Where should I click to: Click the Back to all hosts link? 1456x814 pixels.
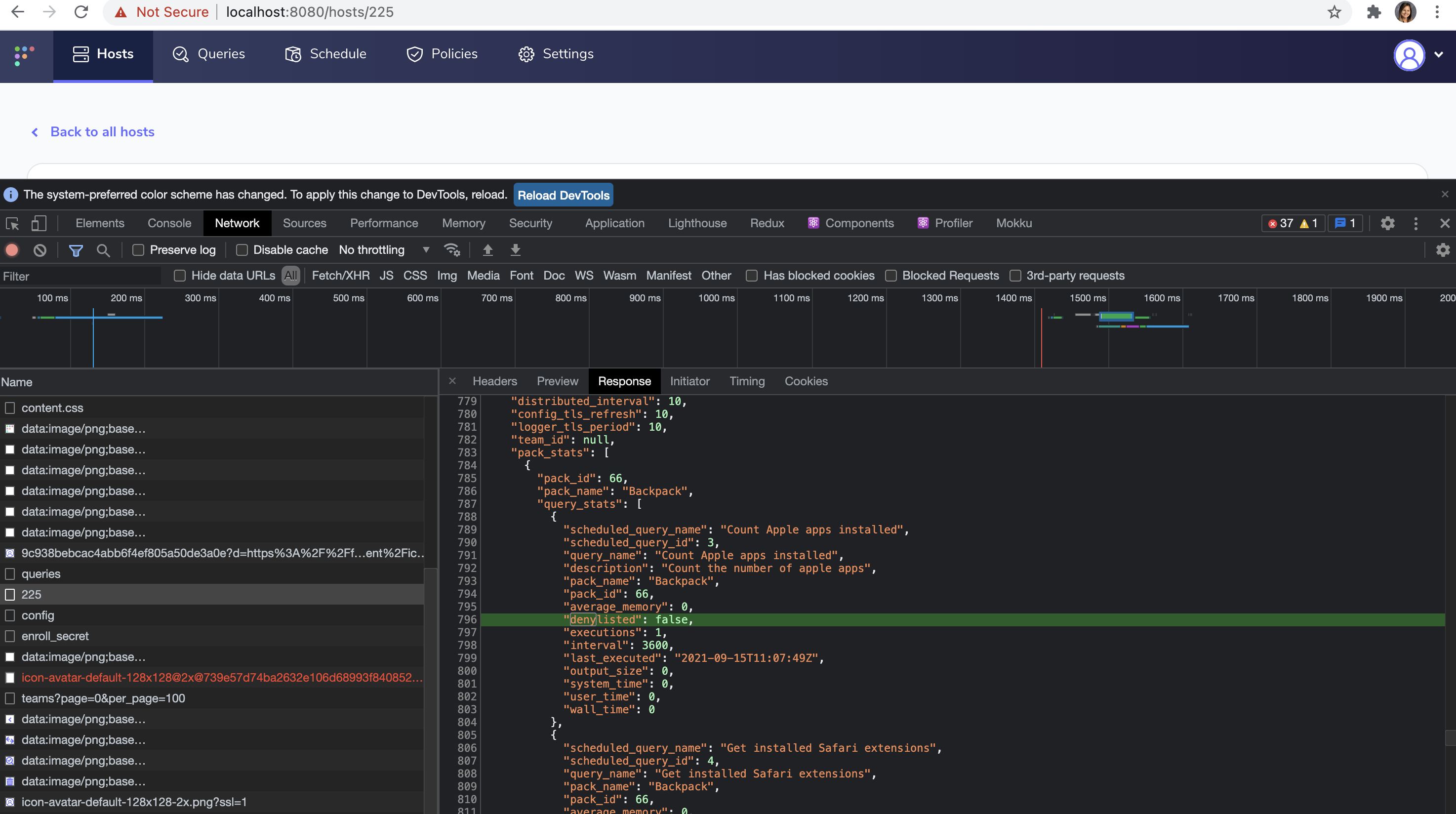pos(102,132)
